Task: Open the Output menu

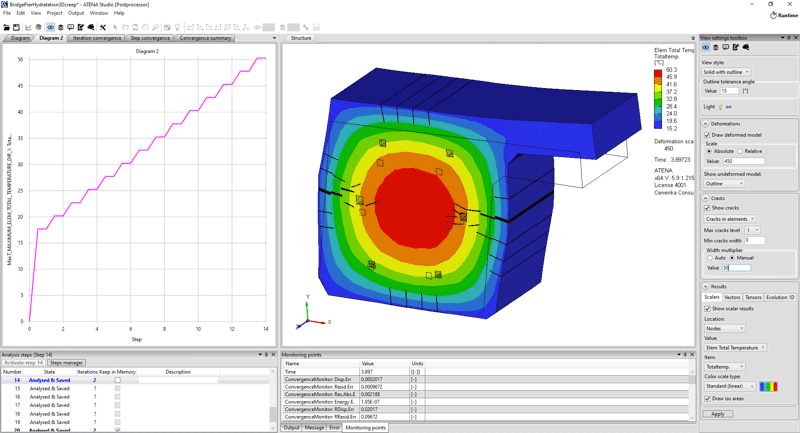Action: [x=76, y=13]
